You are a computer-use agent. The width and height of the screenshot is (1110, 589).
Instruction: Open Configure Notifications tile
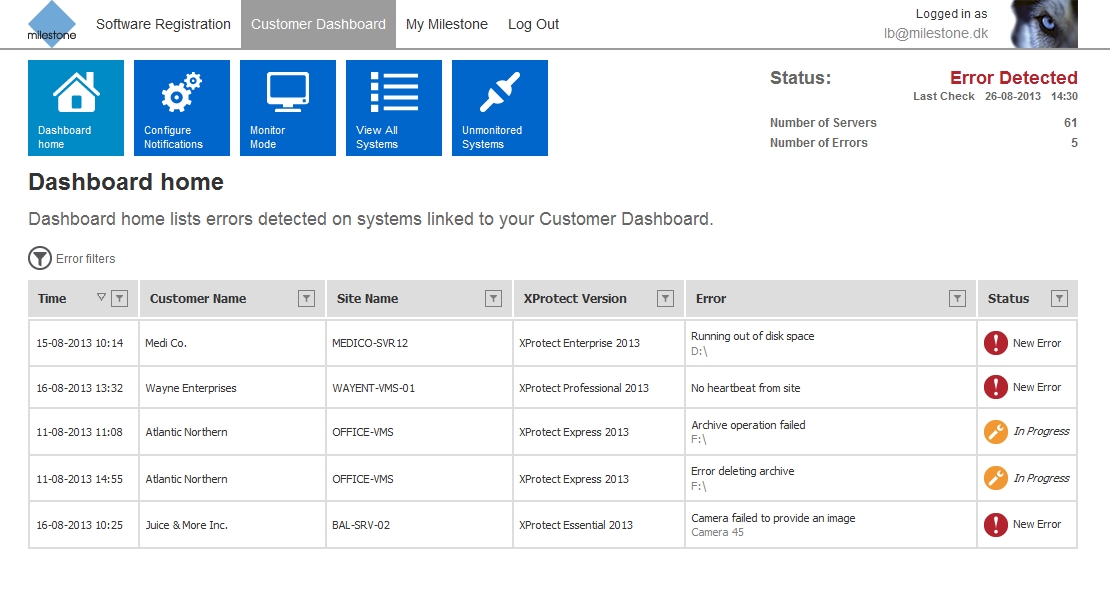click(x=182, y=108)
